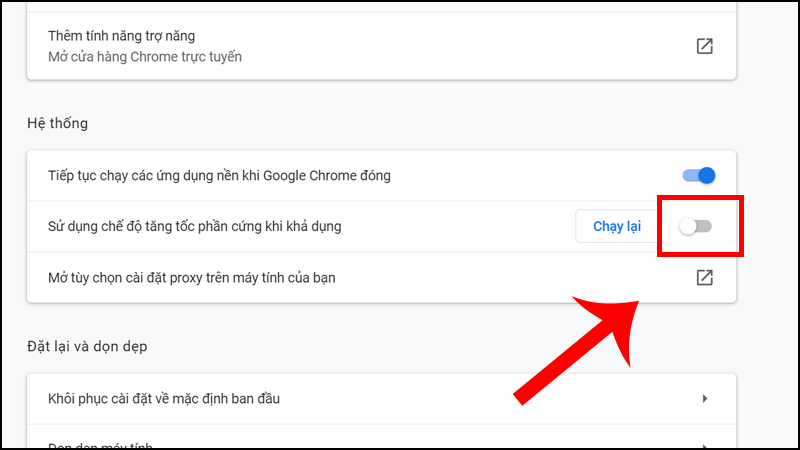Click the Hệ thống section heading

pyautogui.click(x=57, y=123)
